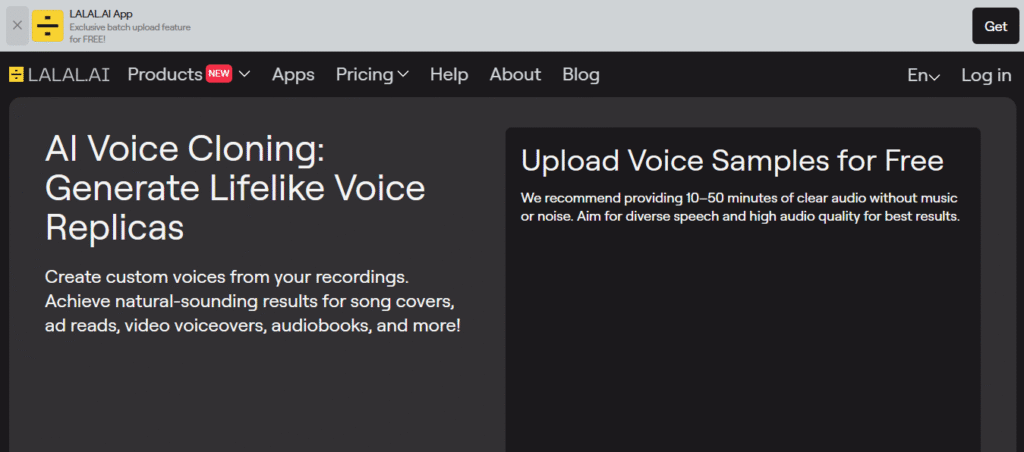1024x452 pixels.
Task: Dismiss the LALAL.AI App banner
Action: 17,26
